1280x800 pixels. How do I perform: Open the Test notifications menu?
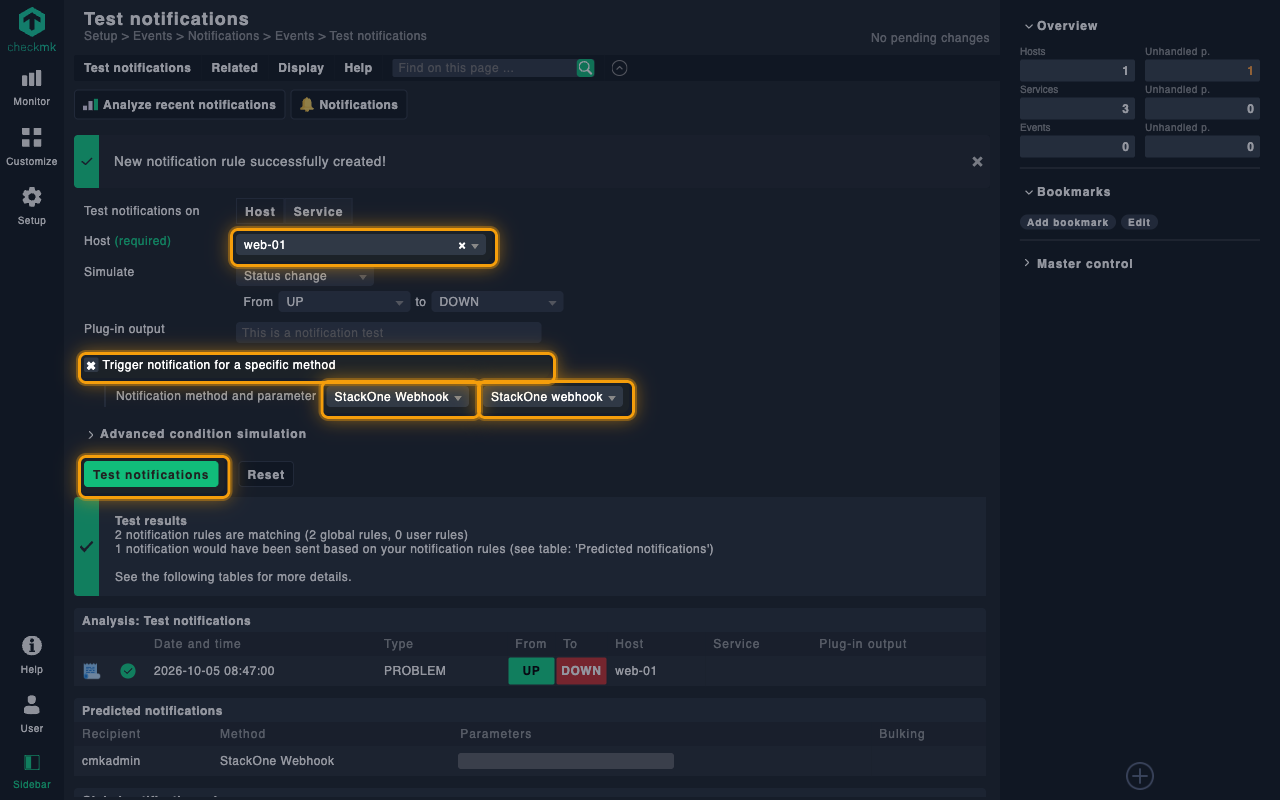click(x=137, y=68)
